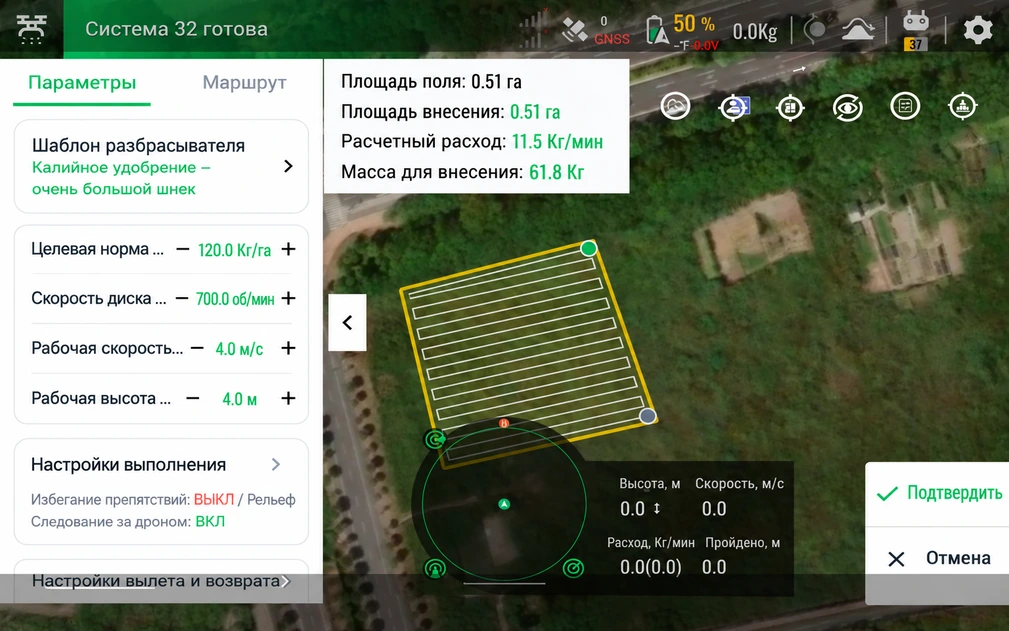Screen dimensions: 1009x631
Task: Tap Площадь внесения: 0.51 га value
Action: coord(535,112)
